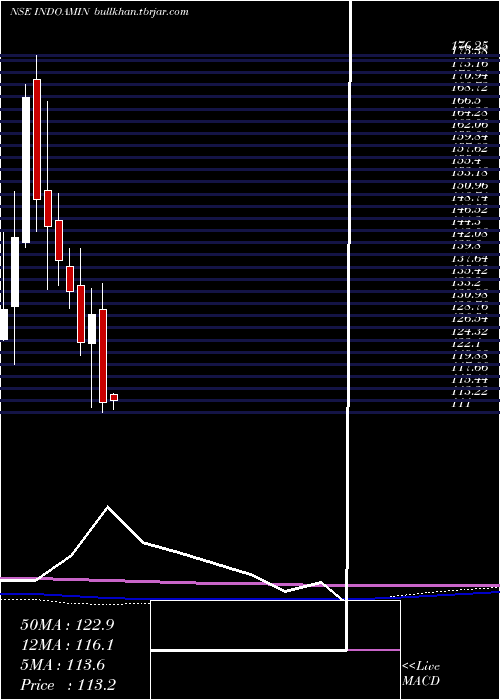The image size is (500, 700).
Task: Click the 164.28 price axis label
Action: [x=469, y=113]
